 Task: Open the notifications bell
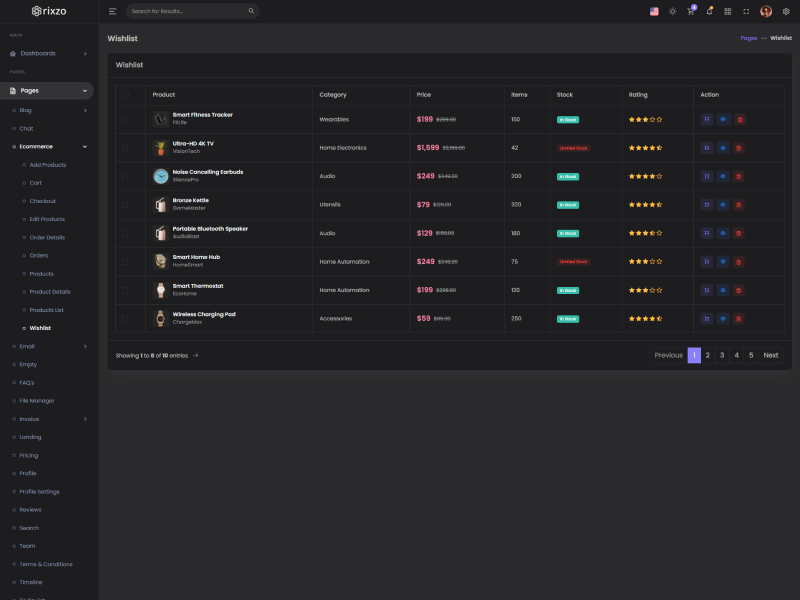click(x=709, y=11)
